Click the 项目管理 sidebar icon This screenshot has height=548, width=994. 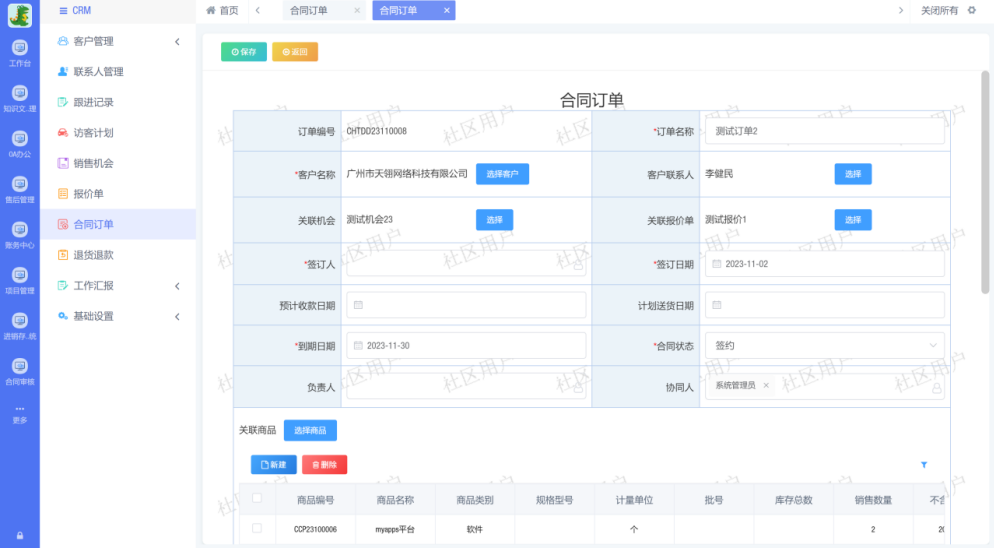(x=19, y=279)
